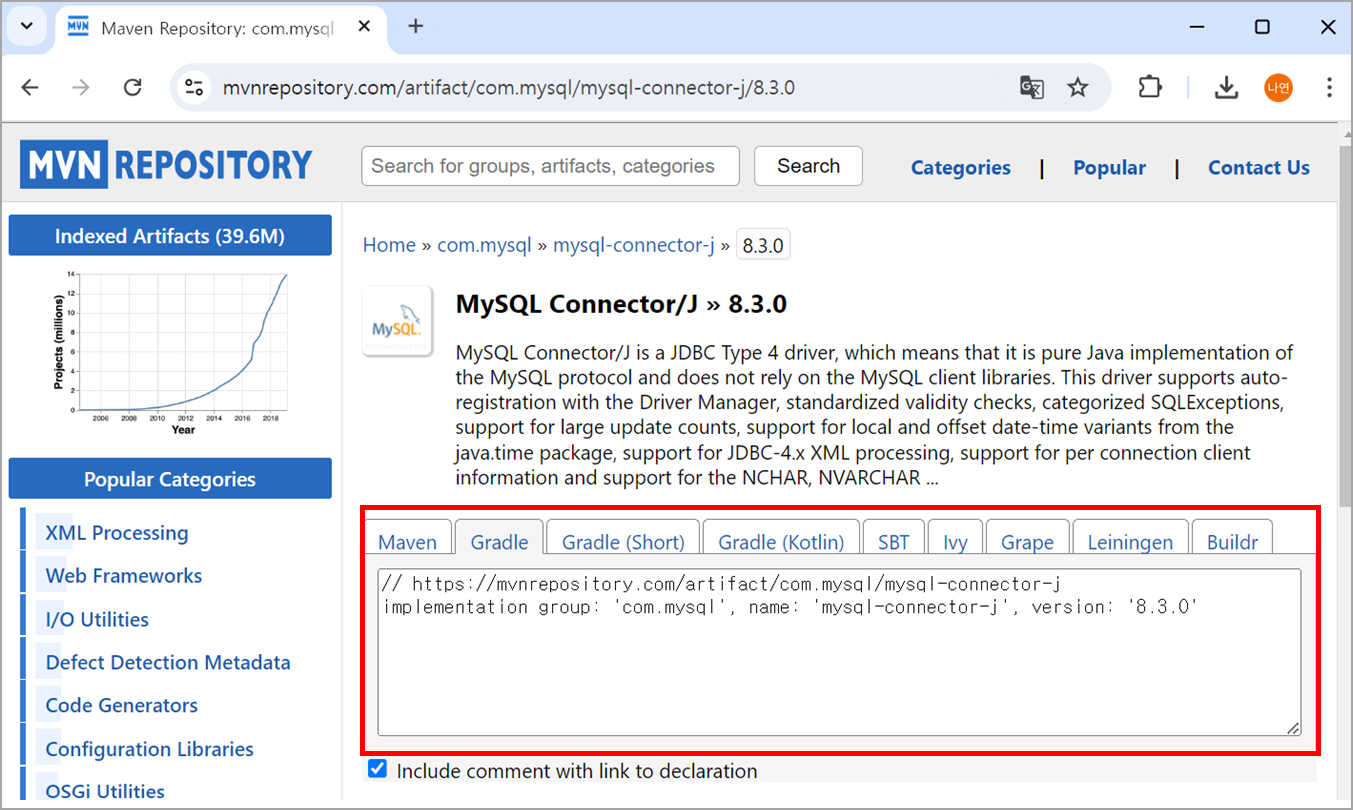
Task: Click the projects growth chart image
Action: pyautogui.click(x=170, y=352)
